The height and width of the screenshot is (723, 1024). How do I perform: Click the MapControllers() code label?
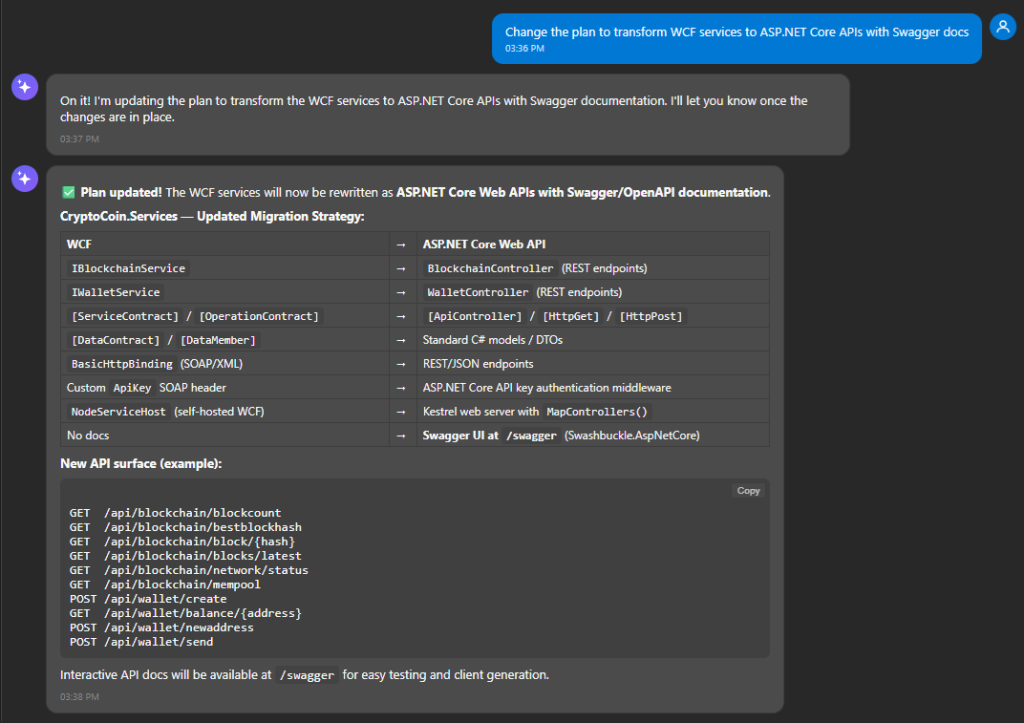(597, 411)
